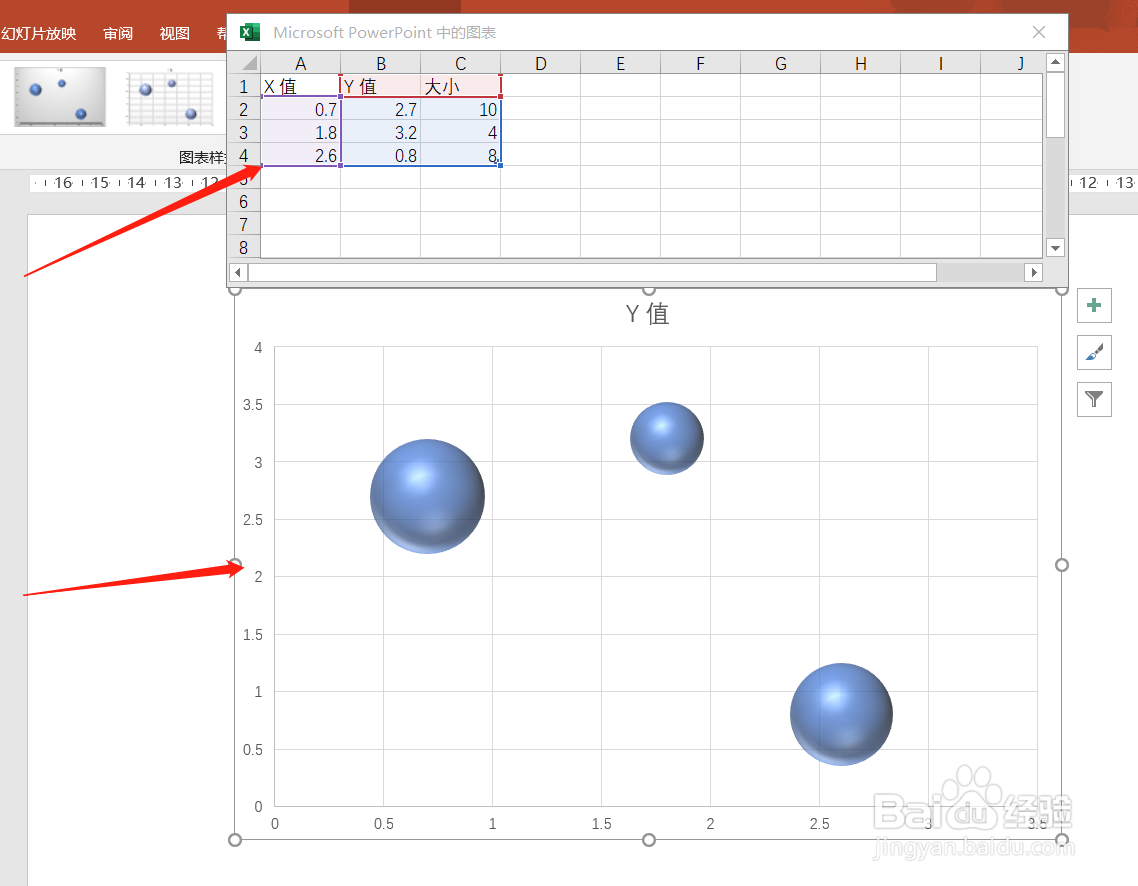The height and width of the screenshot is (886, 1138).
Task: Click the horizontal scrollbar thumb in spreadsheet
Action: [x=592, y=273]
